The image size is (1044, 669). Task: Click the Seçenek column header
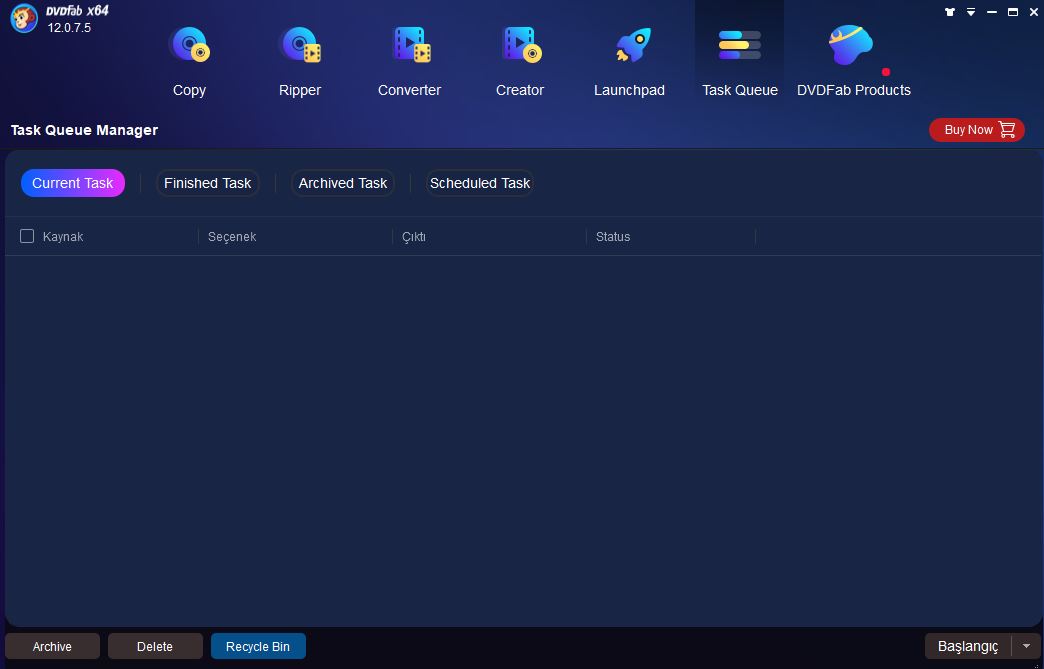[x=232, y=236]
